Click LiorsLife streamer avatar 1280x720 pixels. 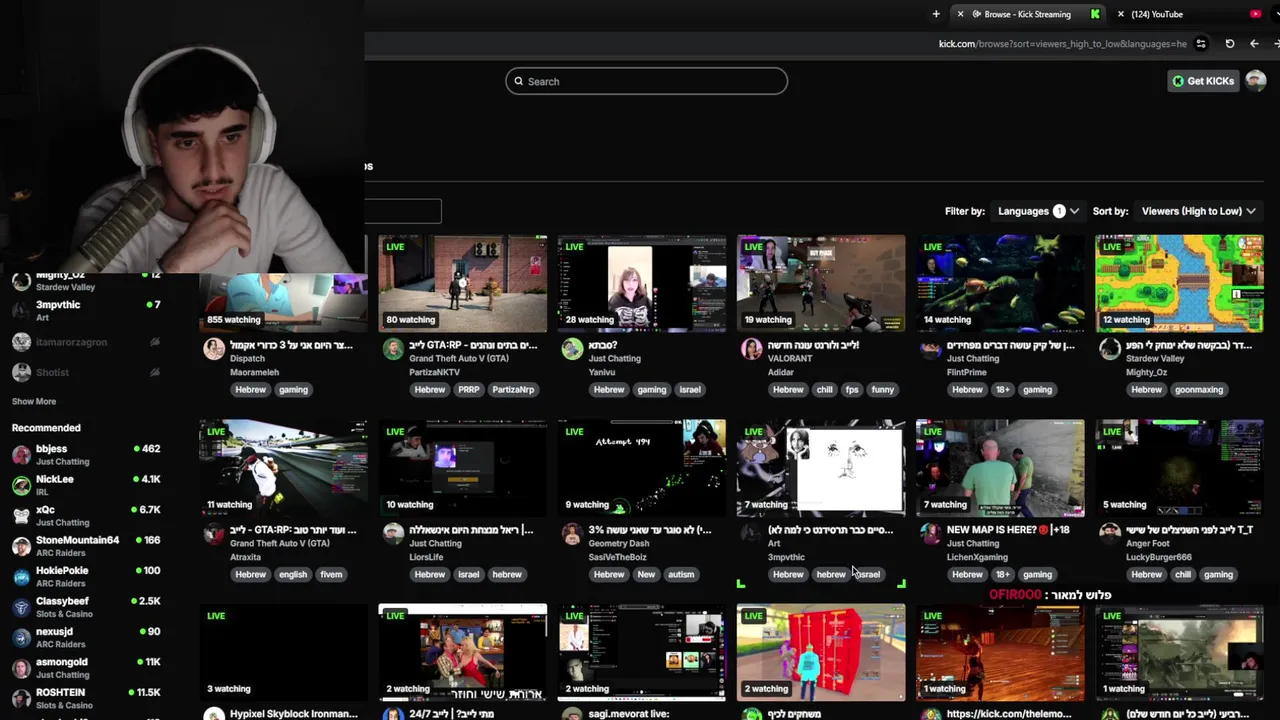tap(393, 534)
